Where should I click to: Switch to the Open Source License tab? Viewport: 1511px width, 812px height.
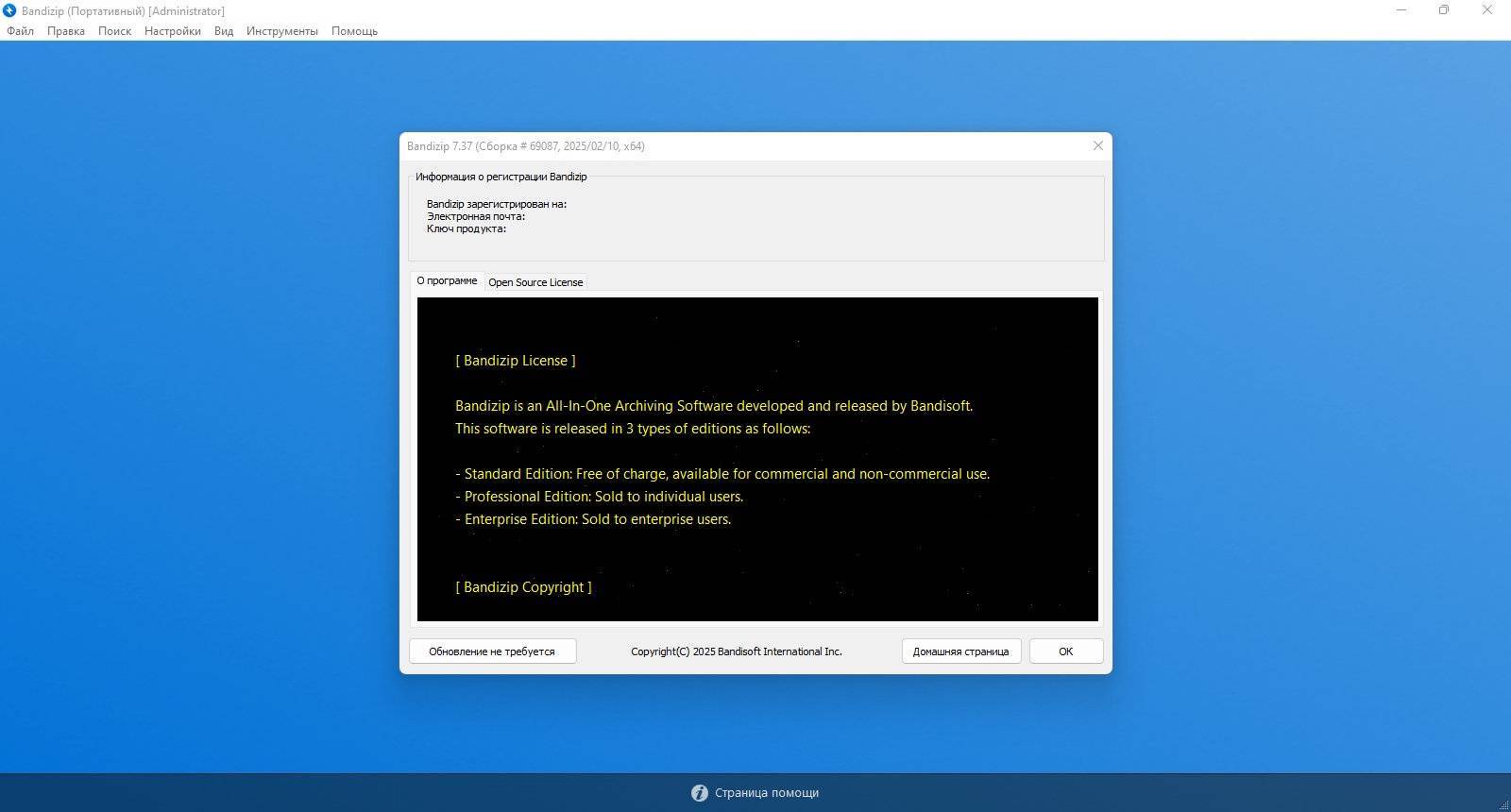click(x=535, y=282)
